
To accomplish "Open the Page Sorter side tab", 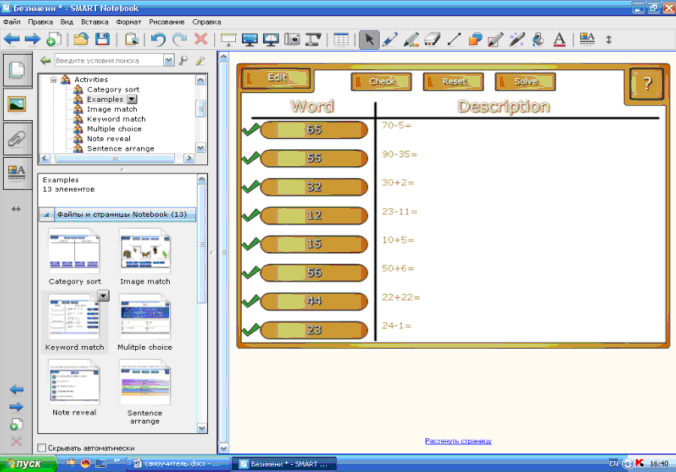I will [17, 69].
